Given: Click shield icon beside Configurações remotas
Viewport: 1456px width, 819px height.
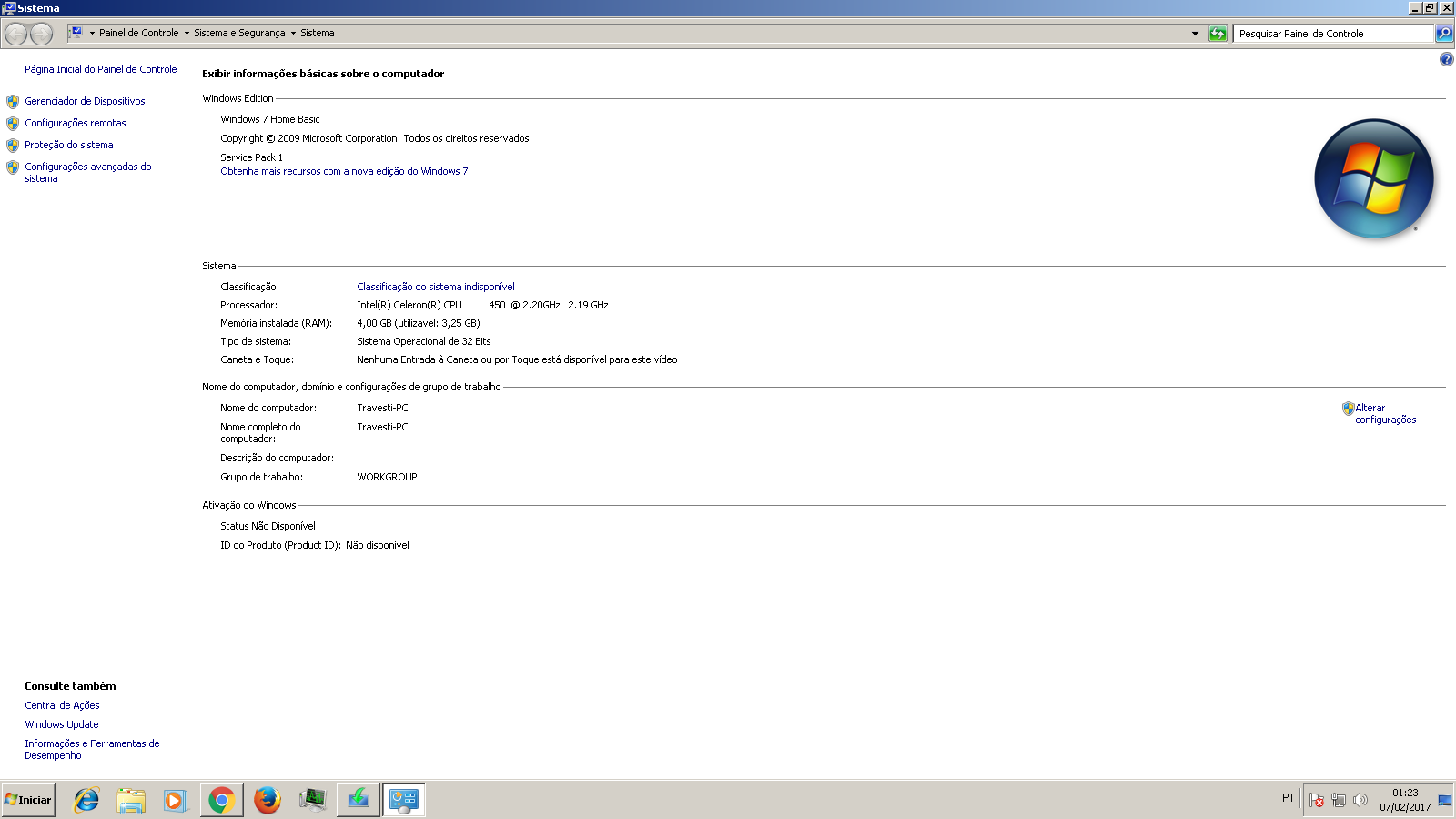Looking at the screenshot, I should click(x=13, y=124).
